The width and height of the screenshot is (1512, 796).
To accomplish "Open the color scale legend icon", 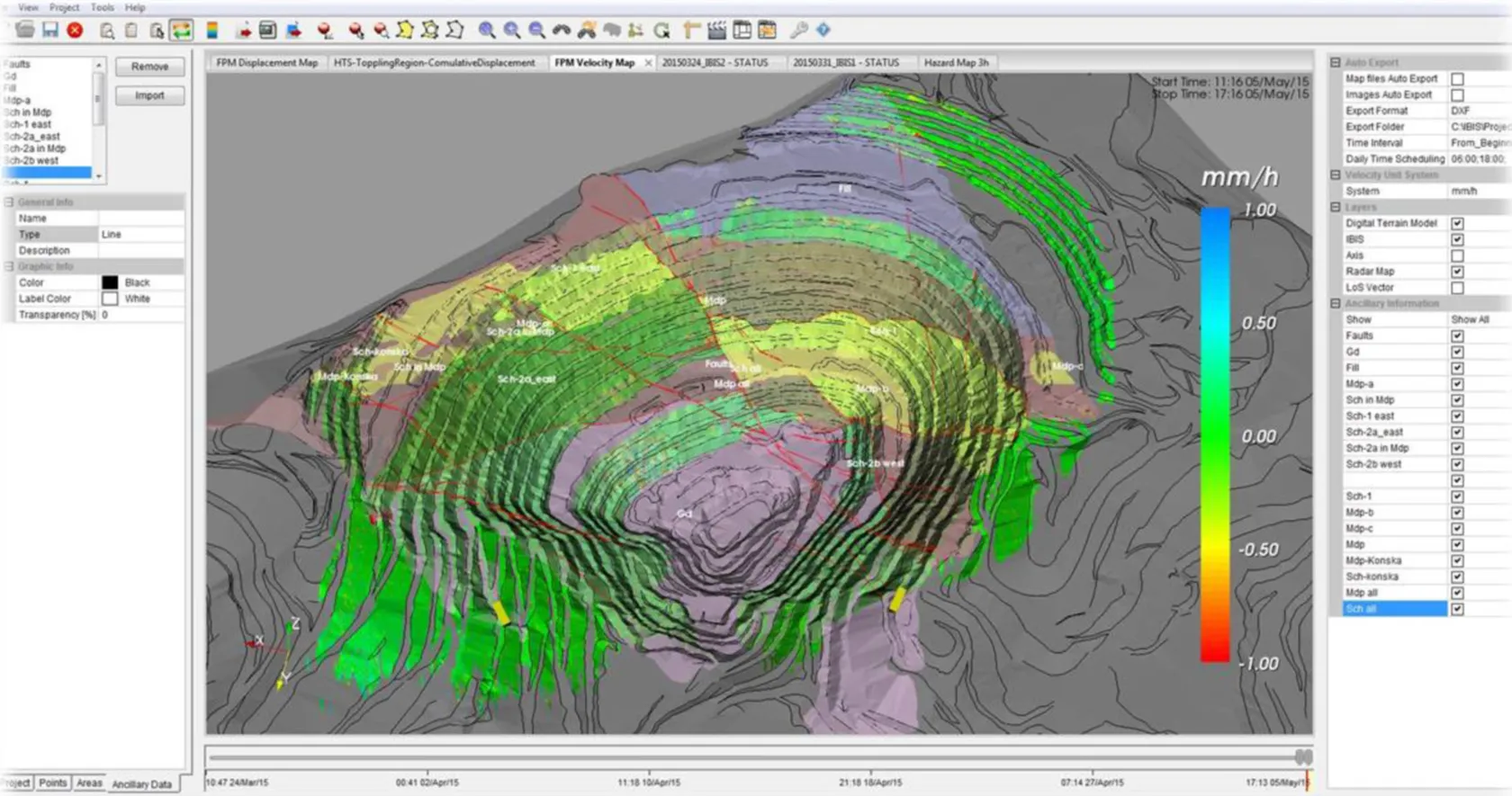I will pyautogui.click(x=212, y=31).
